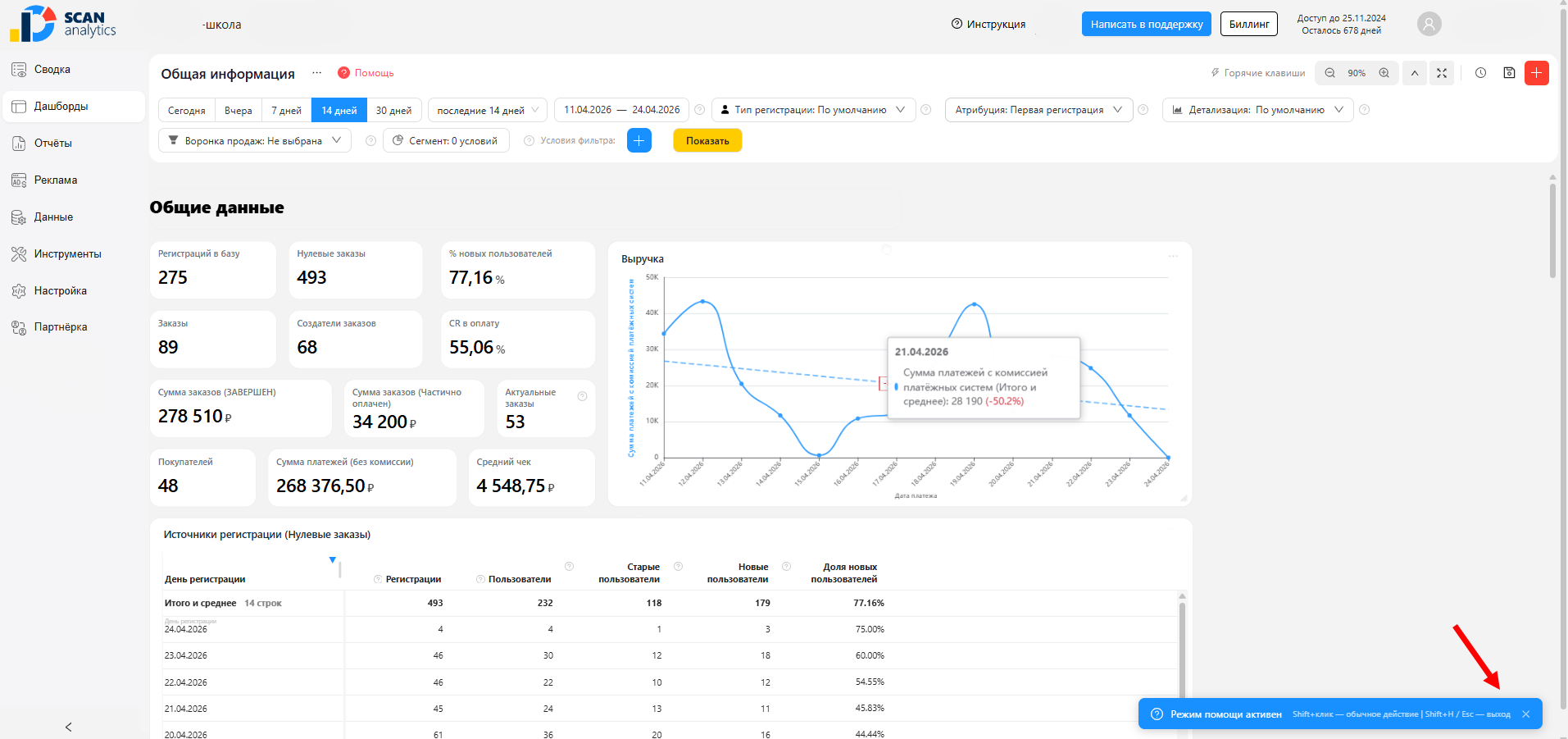Expand the последние 14 дней dropdown

pos(488,110)
